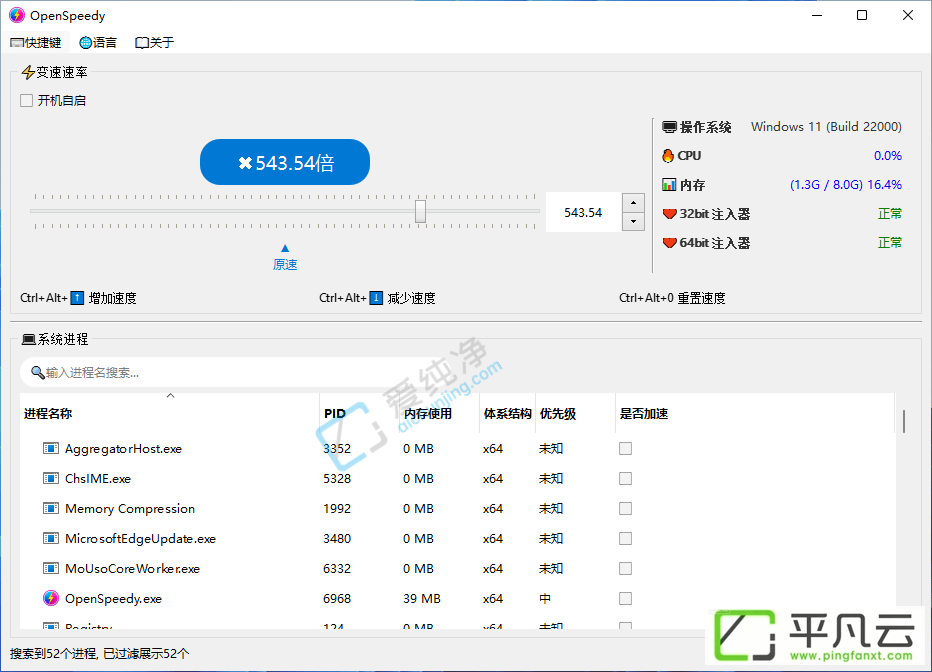Click the up-arrow key icon for 增加速度

click(x=77, y=298)
